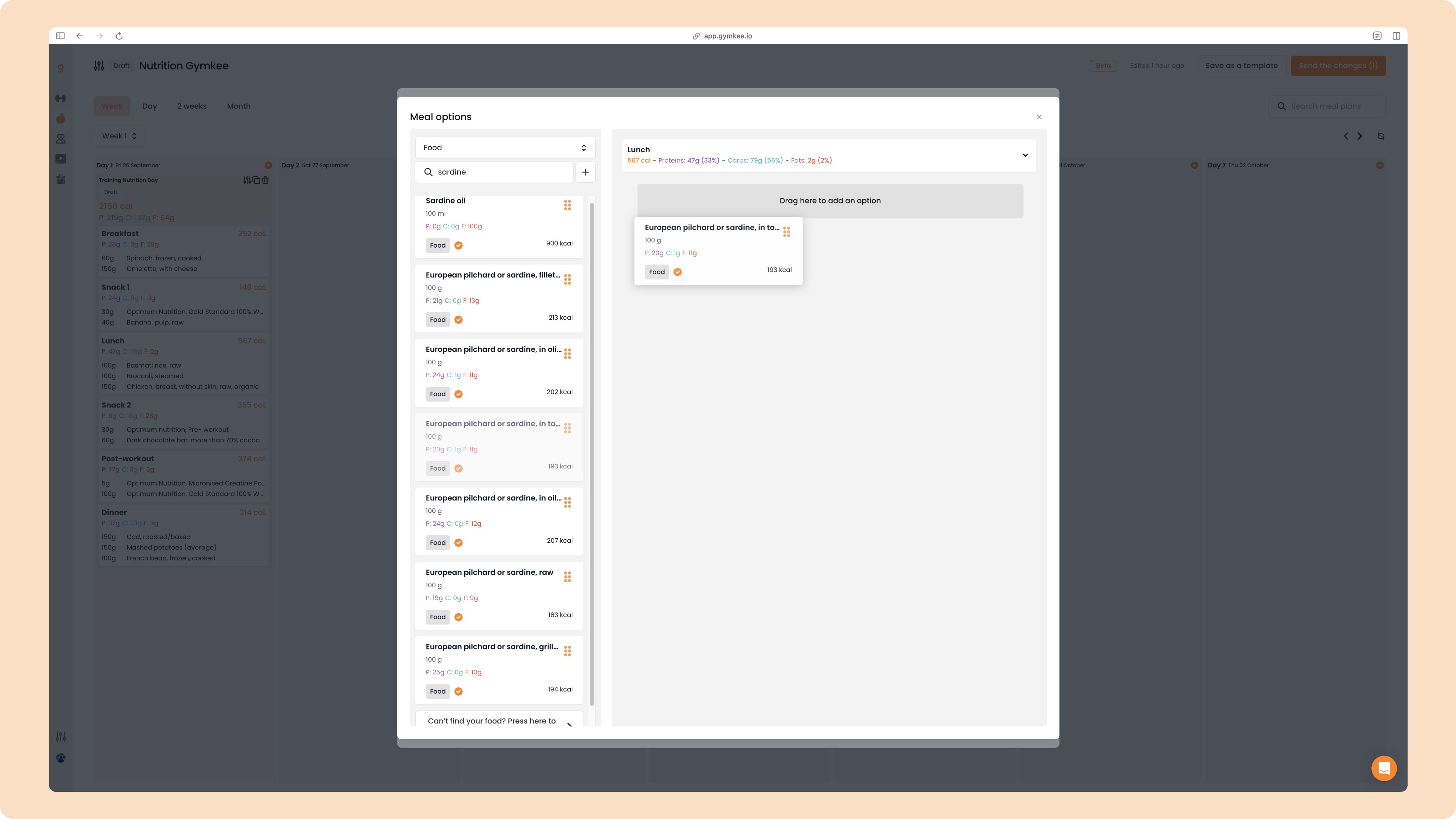Click verified badge on 213 kcal card
The image size is (1456, 819).
pos(458,320)
